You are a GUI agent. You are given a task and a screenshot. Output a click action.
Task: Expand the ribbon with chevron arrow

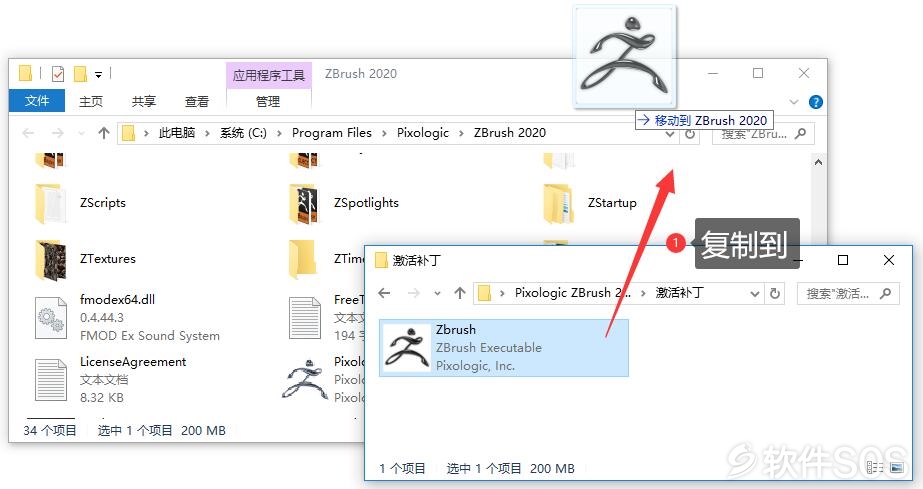(x=793, y=102)
